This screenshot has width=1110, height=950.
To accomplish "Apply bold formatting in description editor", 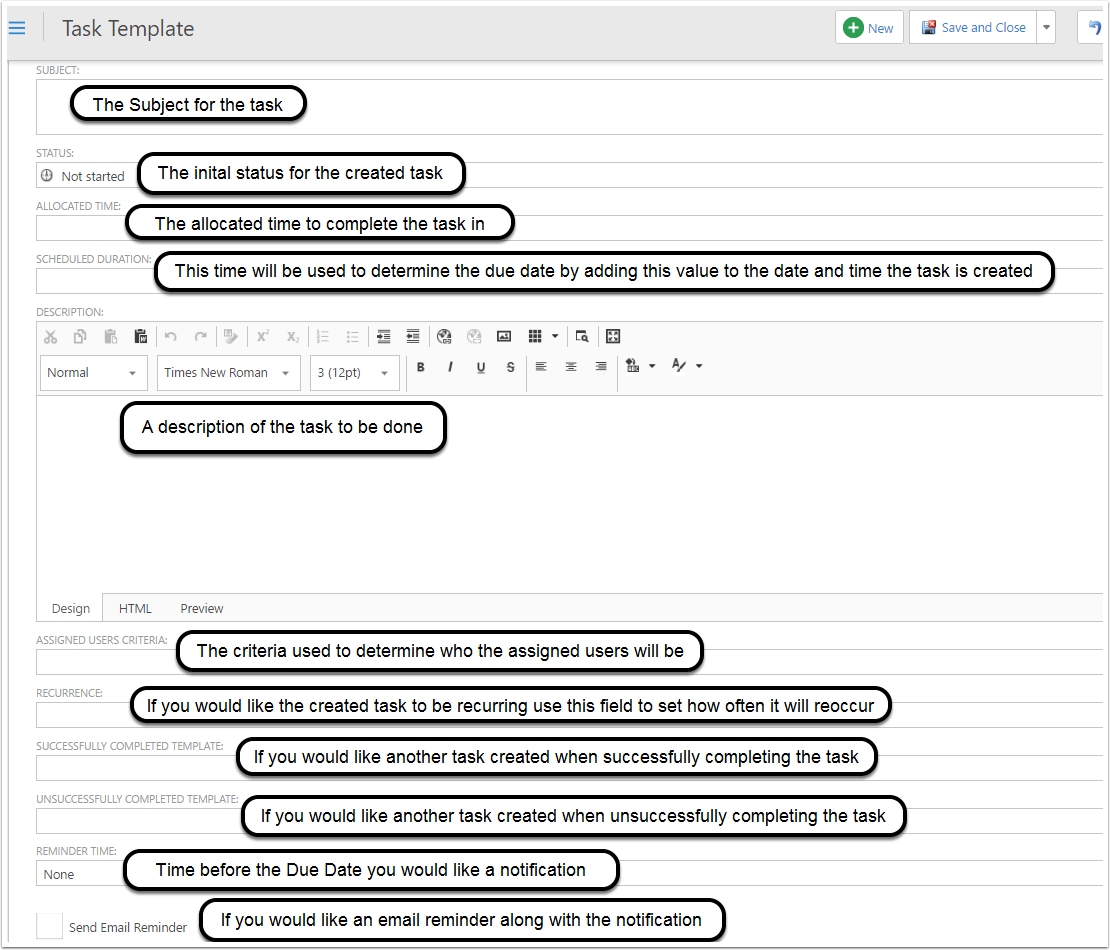I will point(421,367).
